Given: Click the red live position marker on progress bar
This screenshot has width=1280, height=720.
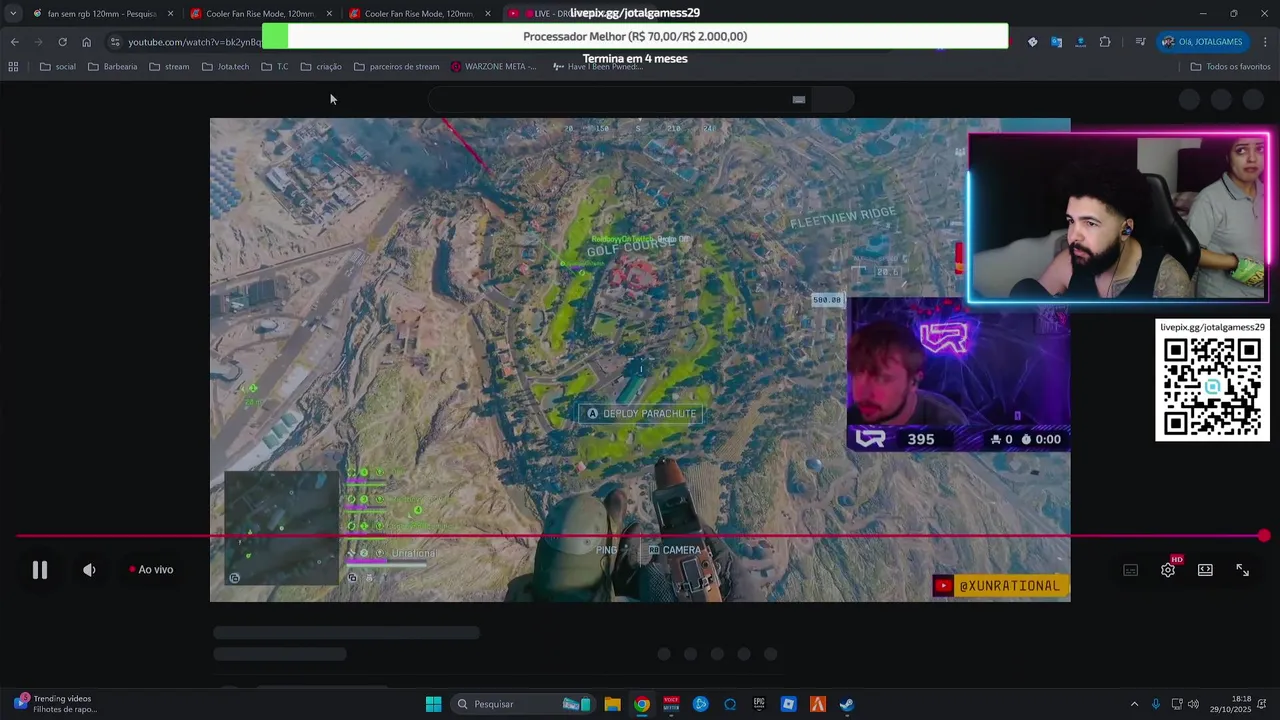Looking at the screenshot, I should pos(1264,536).
